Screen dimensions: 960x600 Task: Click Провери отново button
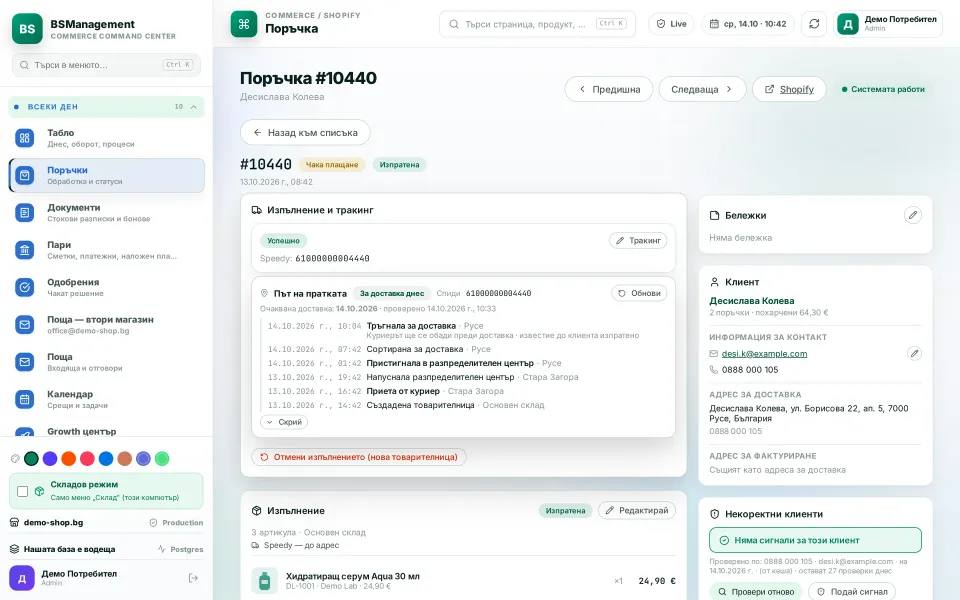[x=756, y=591]
